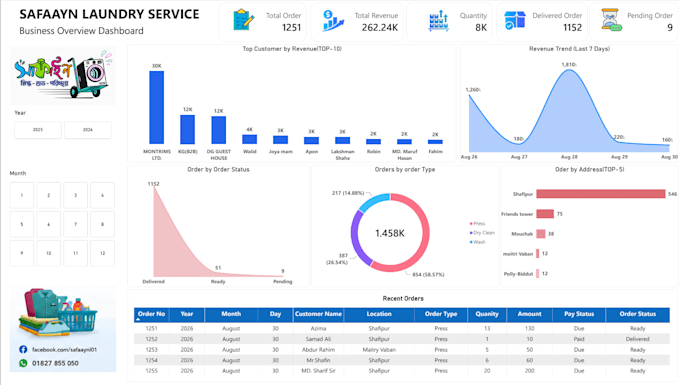The width and height of the screenshot is (680, 385).
Task: Click the Wash legend color dot
Action: pyautogui.click(x=471, y=242)
